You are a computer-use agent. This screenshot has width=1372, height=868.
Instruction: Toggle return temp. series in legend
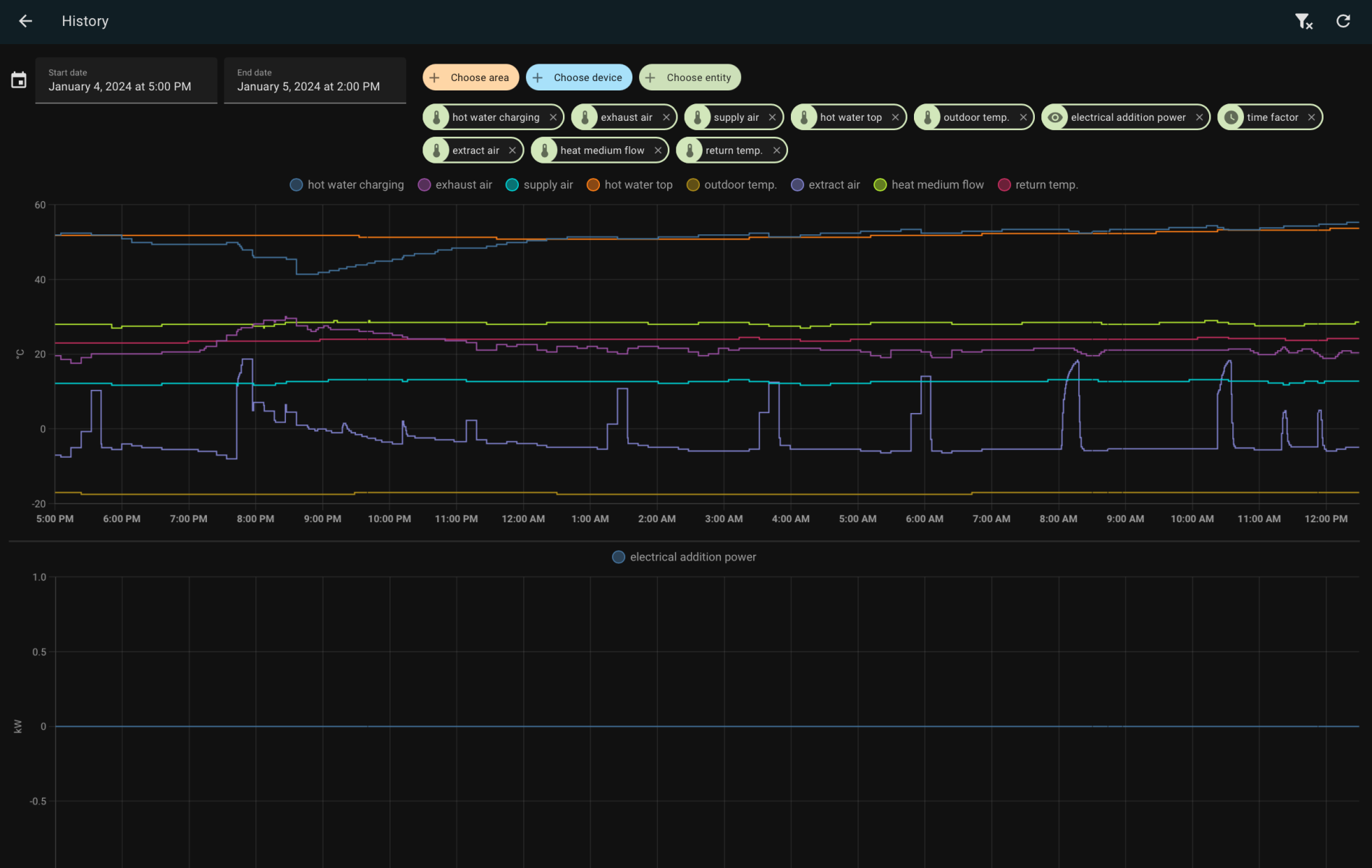(1038, 184)
